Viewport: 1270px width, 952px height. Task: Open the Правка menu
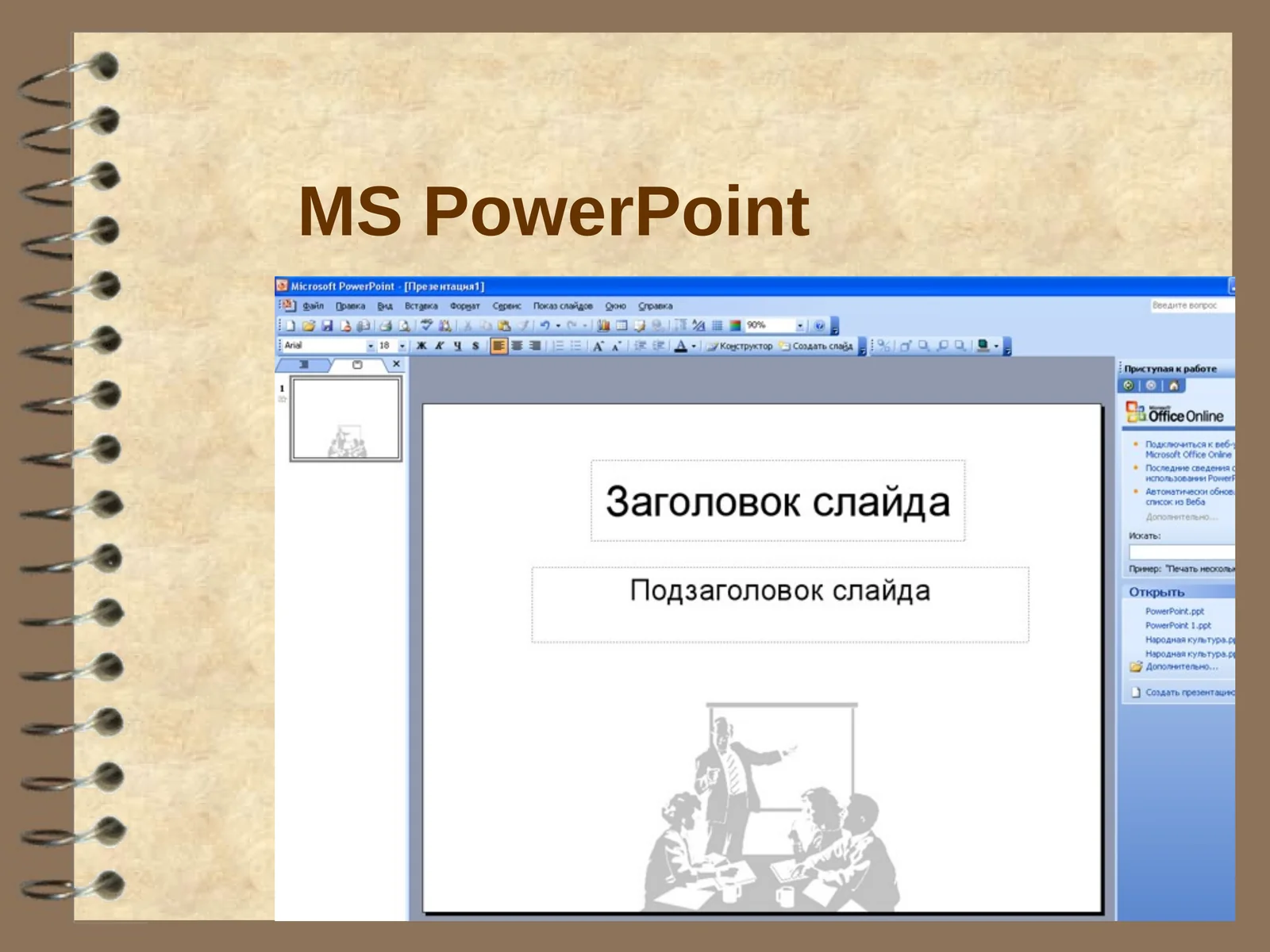350,305
